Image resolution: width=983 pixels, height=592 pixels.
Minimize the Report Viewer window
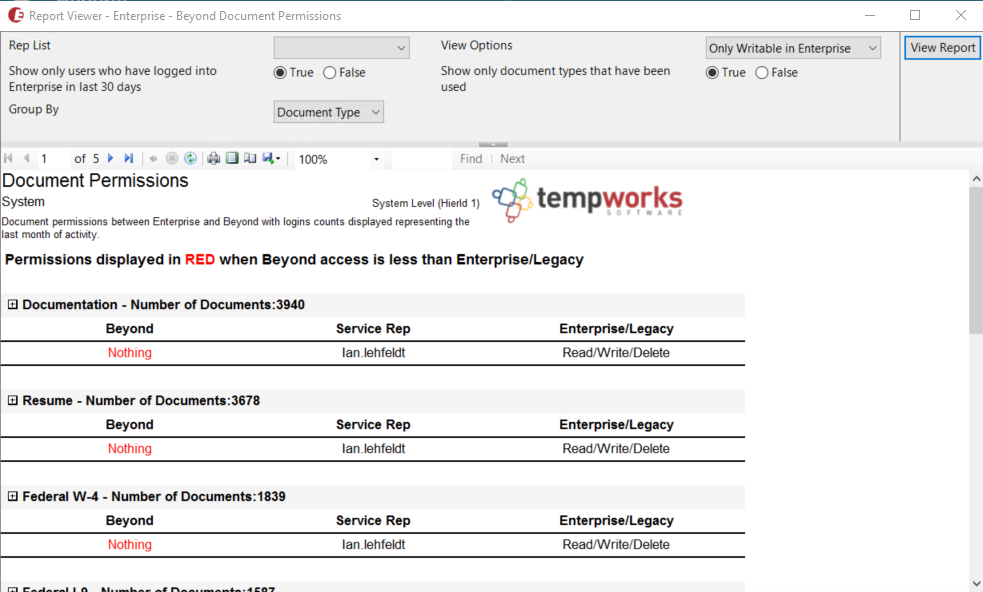click(x=870, y=15)
